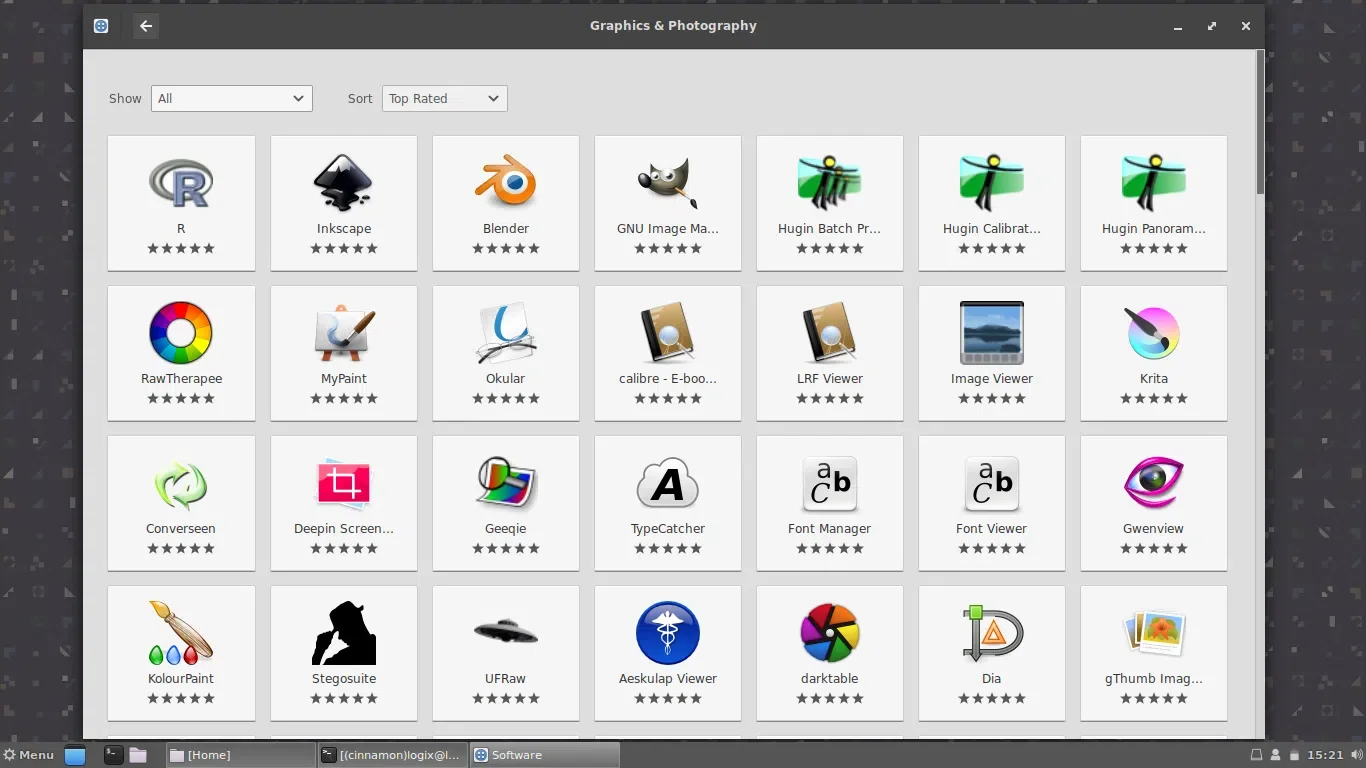Select the darktable application icon
Screen dimensions: 1366x768
coord(830,633)
